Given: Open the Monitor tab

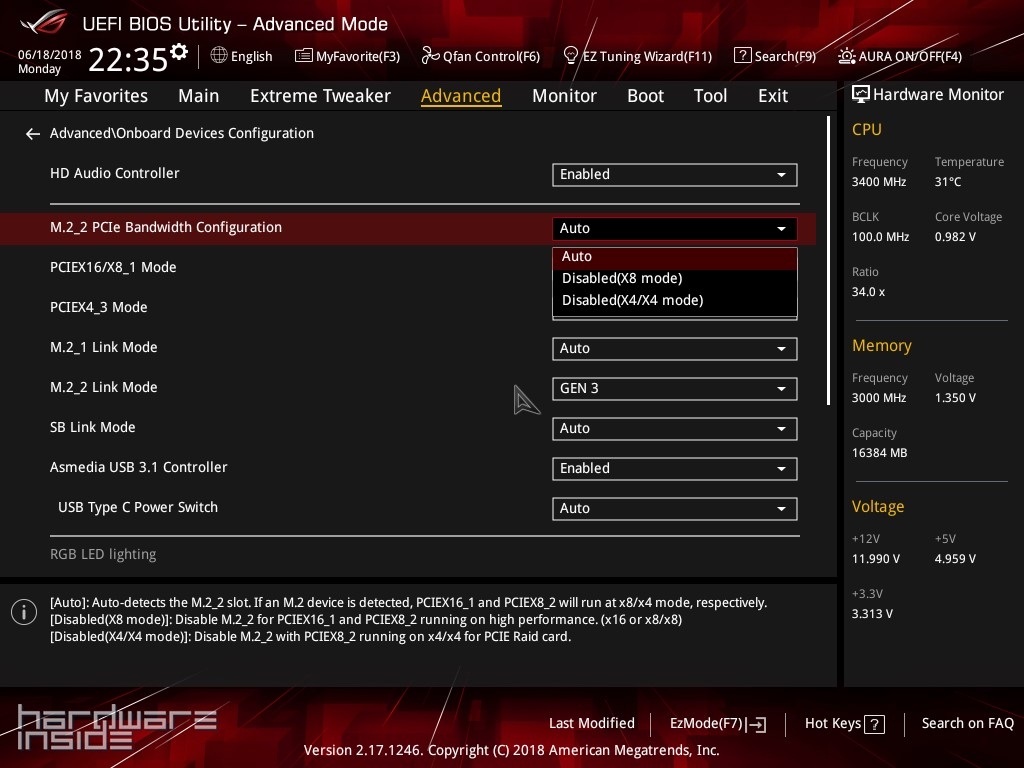Looking at the screenshot, I should click(x=564, y=96).
